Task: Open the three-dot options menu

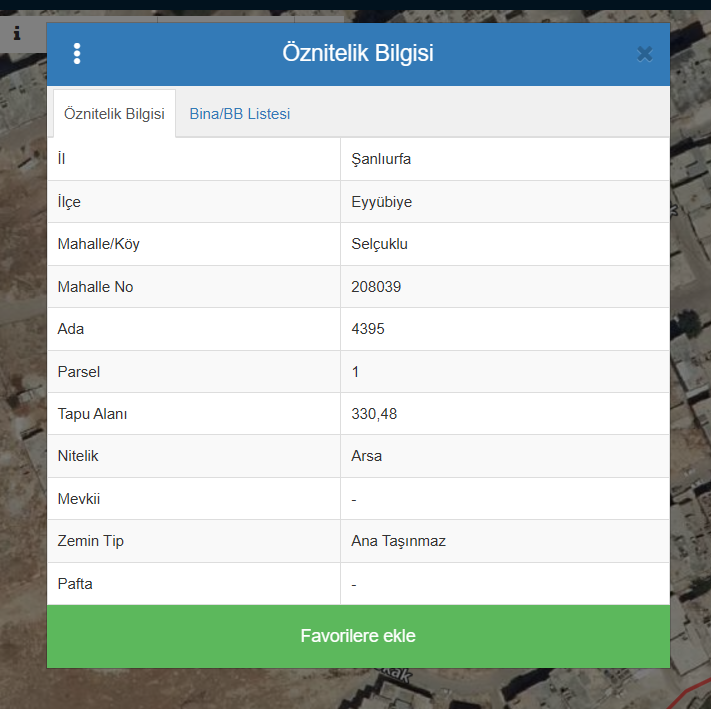Action: click(77, 54)
